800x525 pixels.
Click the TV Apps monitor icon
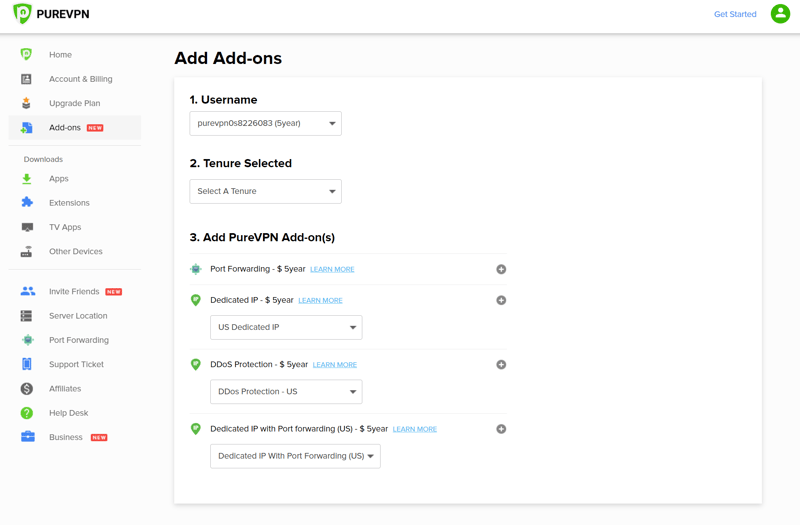pyautogui.click(x=27, y=227)
